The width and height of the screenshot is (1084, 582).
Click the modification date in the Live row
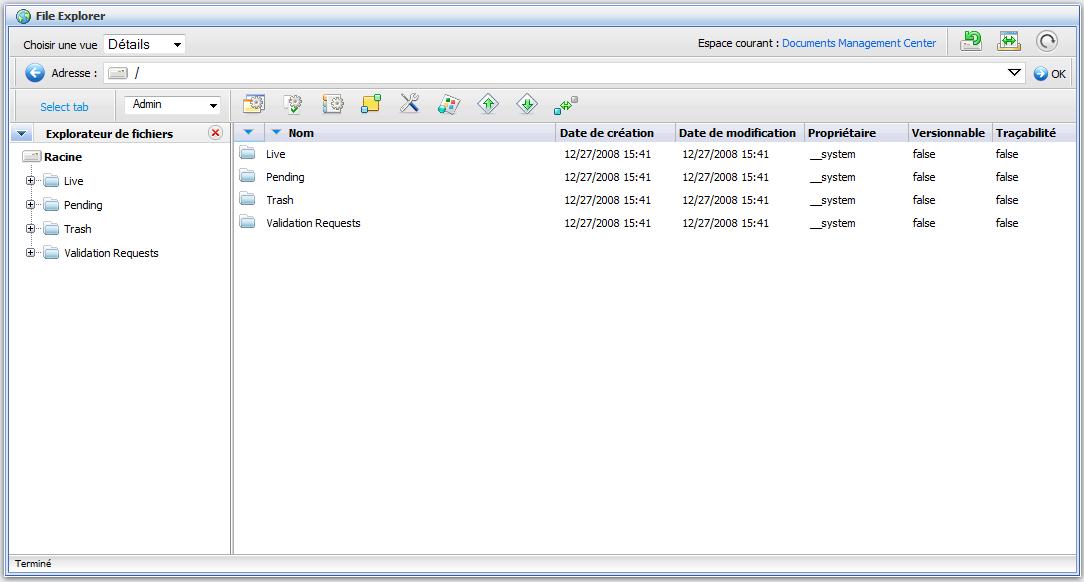pyautogui.click(x=725, y=154)
